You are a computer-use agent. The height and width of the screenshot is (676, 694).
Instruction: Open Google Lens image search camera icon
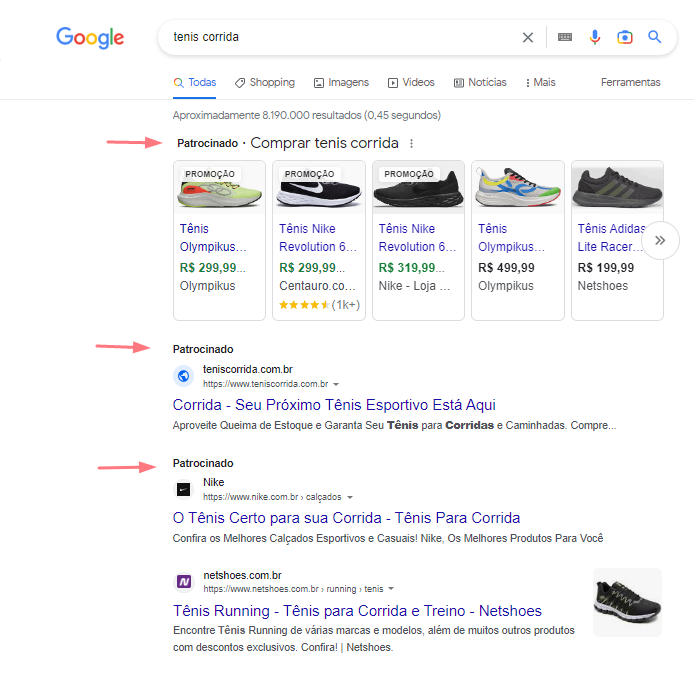click(625, 37)
